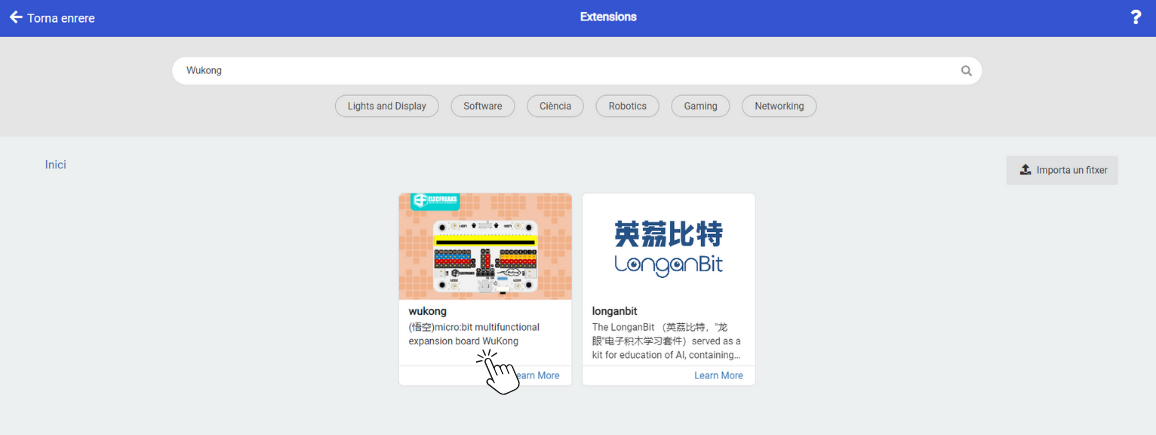Filter by the Gaming tag
The image size is (1156, 435).
700,106
